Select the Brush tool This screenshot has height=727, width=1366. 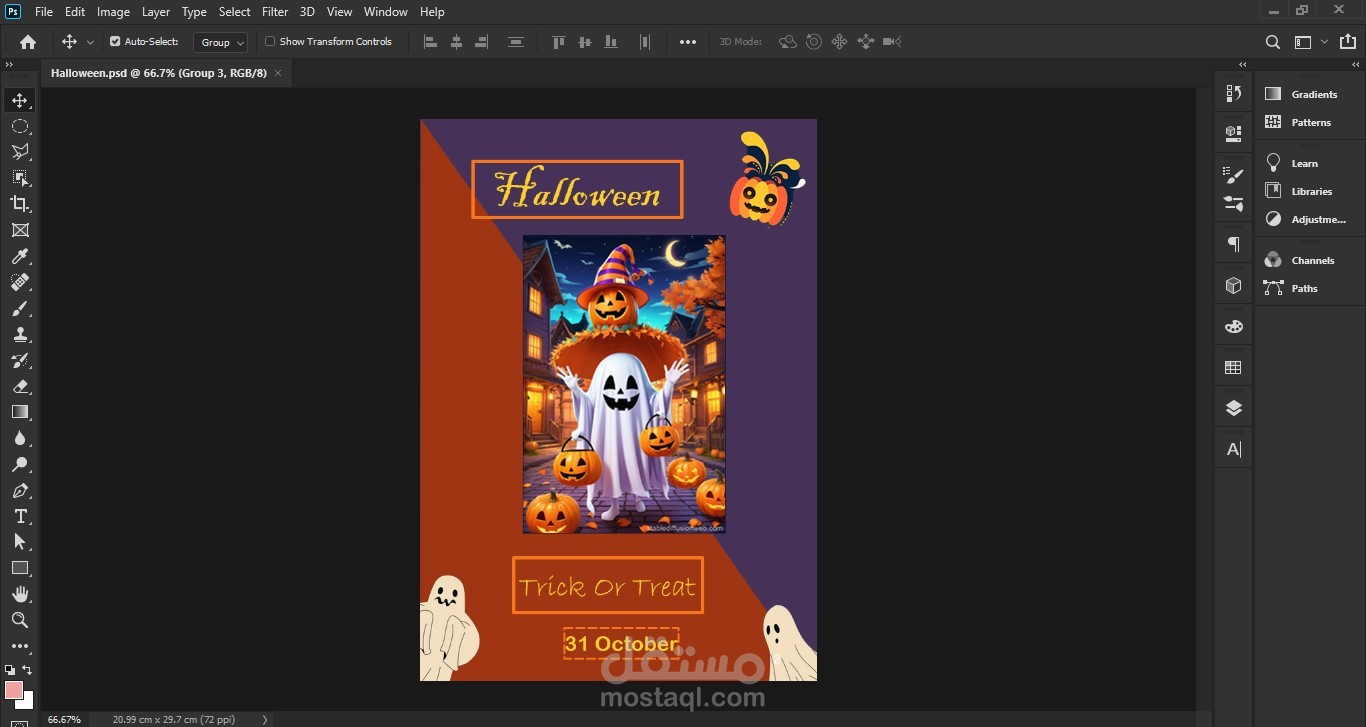point(20,309)
